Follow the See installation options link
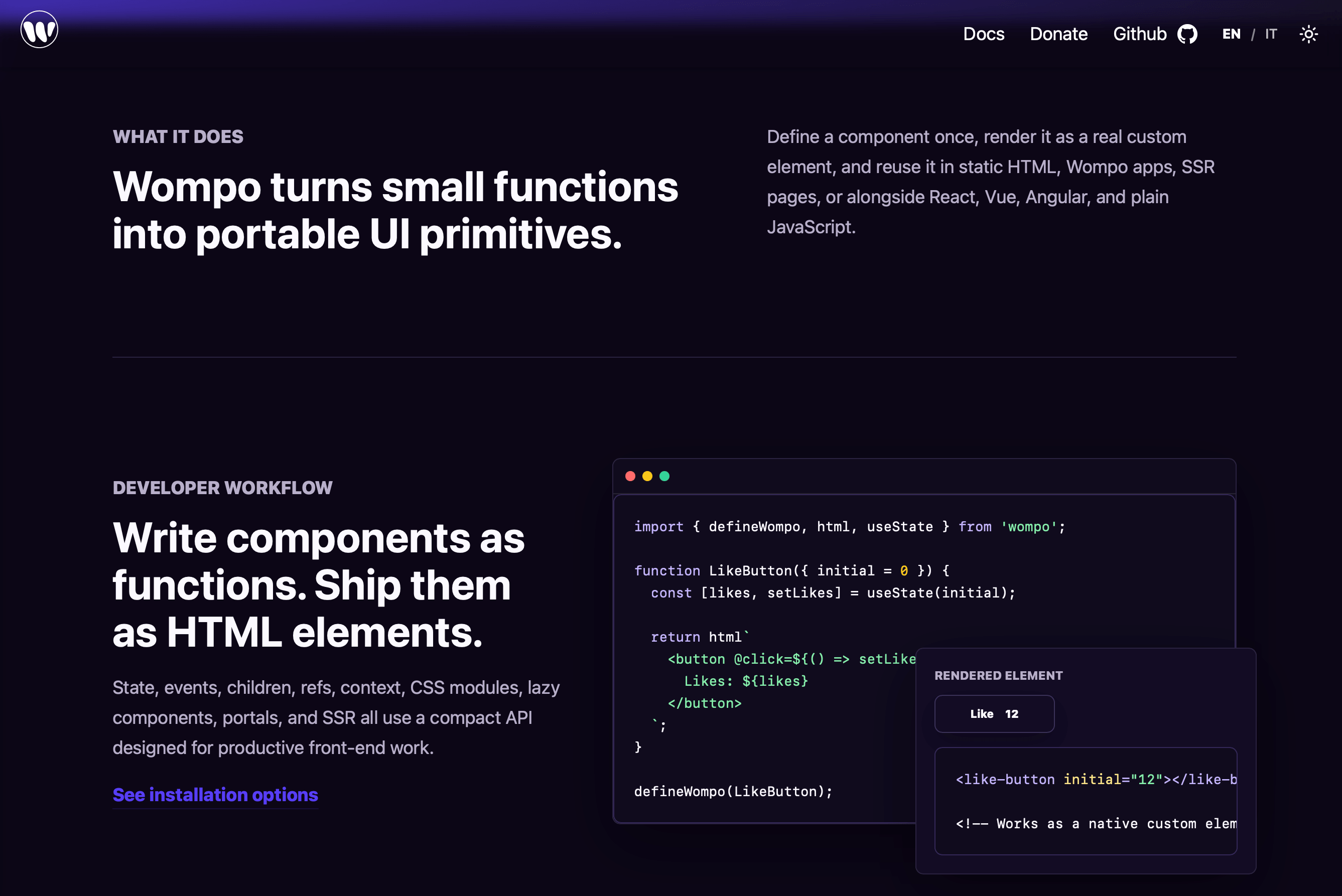Viewport: 1342px width, 896px height. [215, 794]
